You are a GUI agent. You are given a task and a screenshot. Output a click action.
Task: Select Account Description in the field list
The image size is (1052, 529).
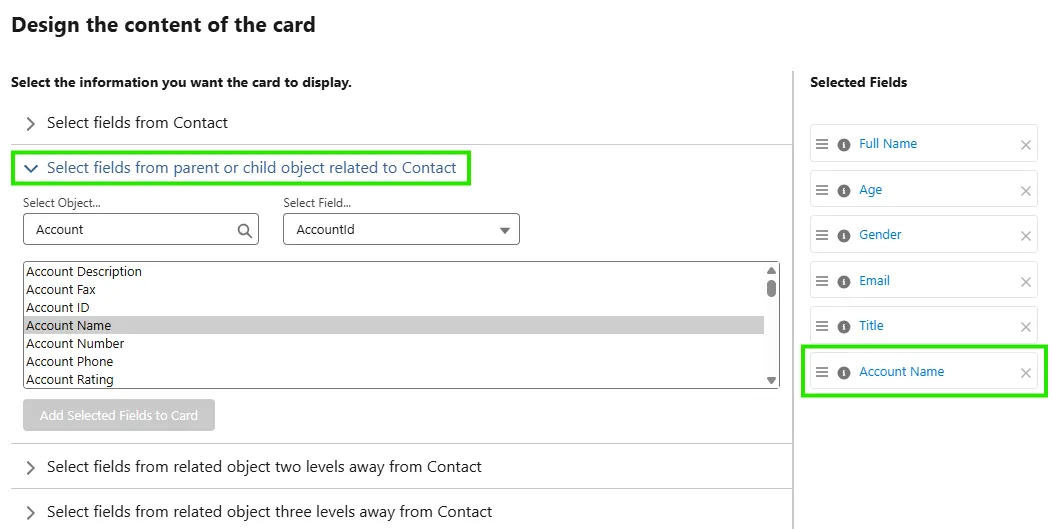(x=84, y=272)
